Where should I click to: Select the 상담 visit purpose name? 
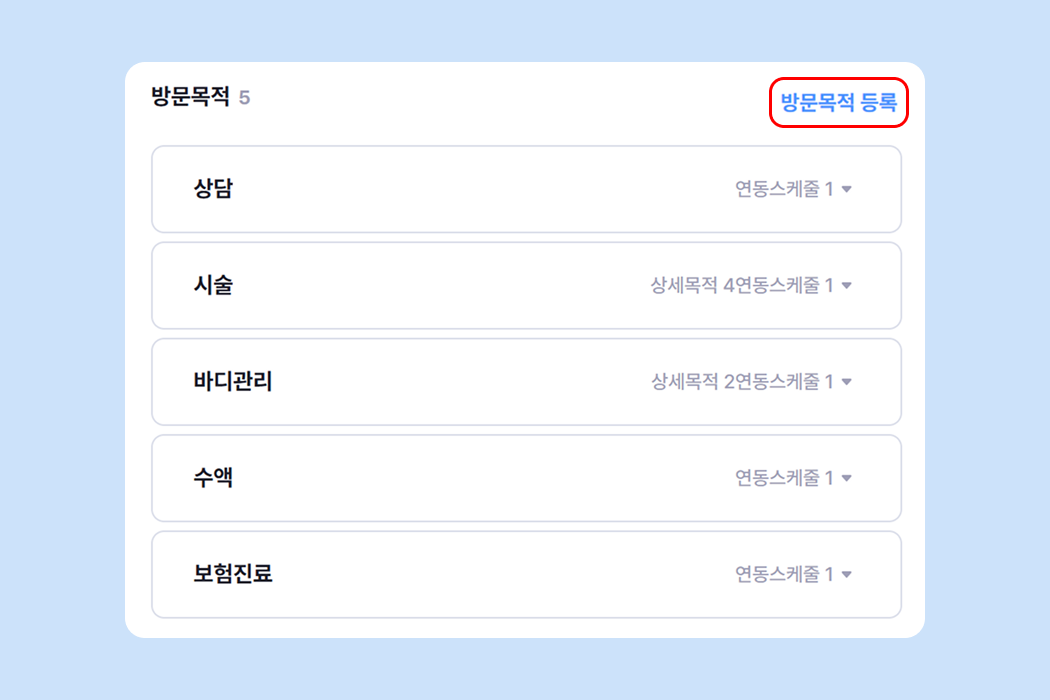tap(213, 189)
